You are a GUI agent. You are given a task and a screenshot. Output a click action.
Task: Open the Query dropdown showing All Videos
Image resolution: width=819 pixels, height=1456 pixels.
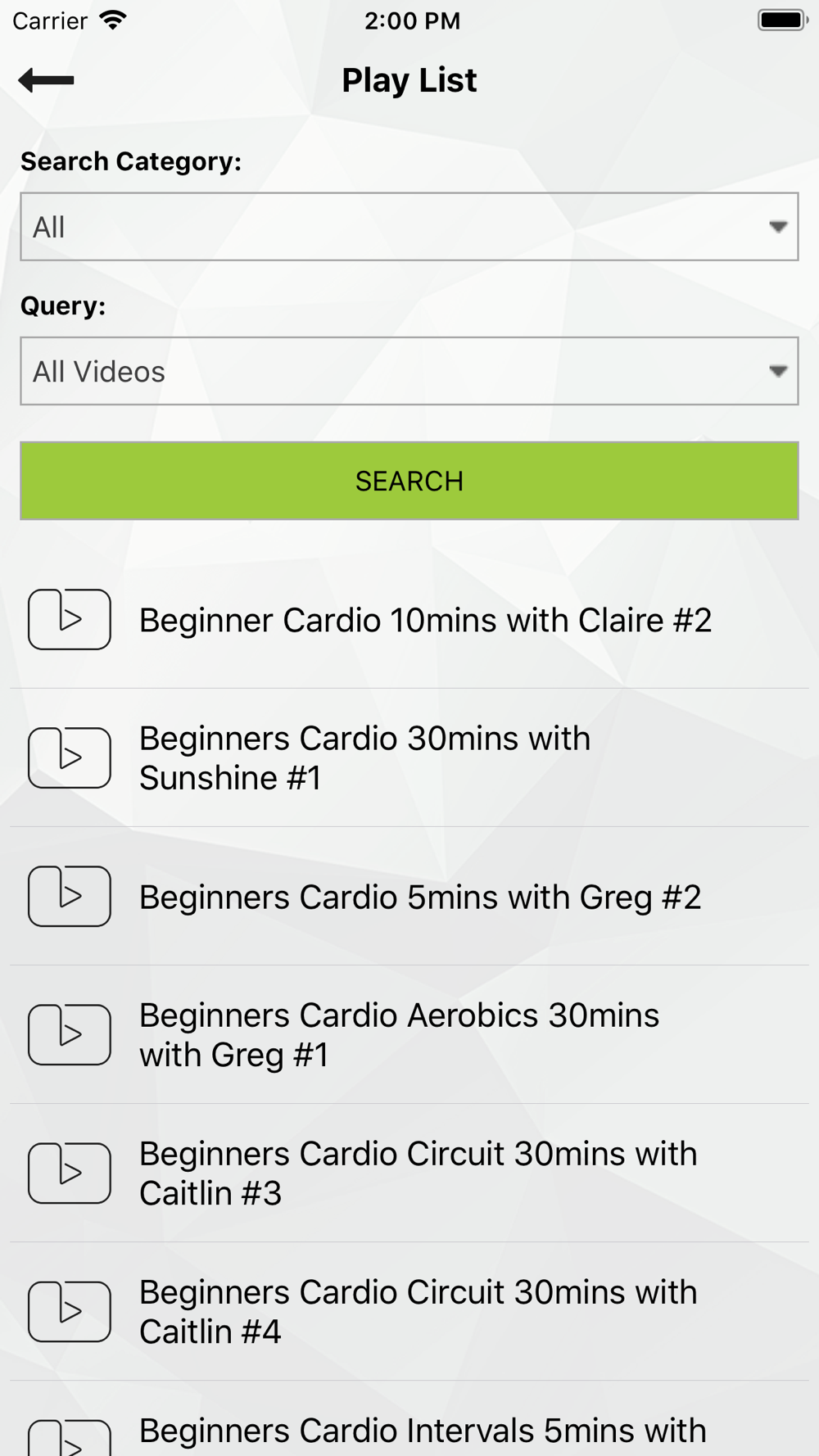[409, 371]
